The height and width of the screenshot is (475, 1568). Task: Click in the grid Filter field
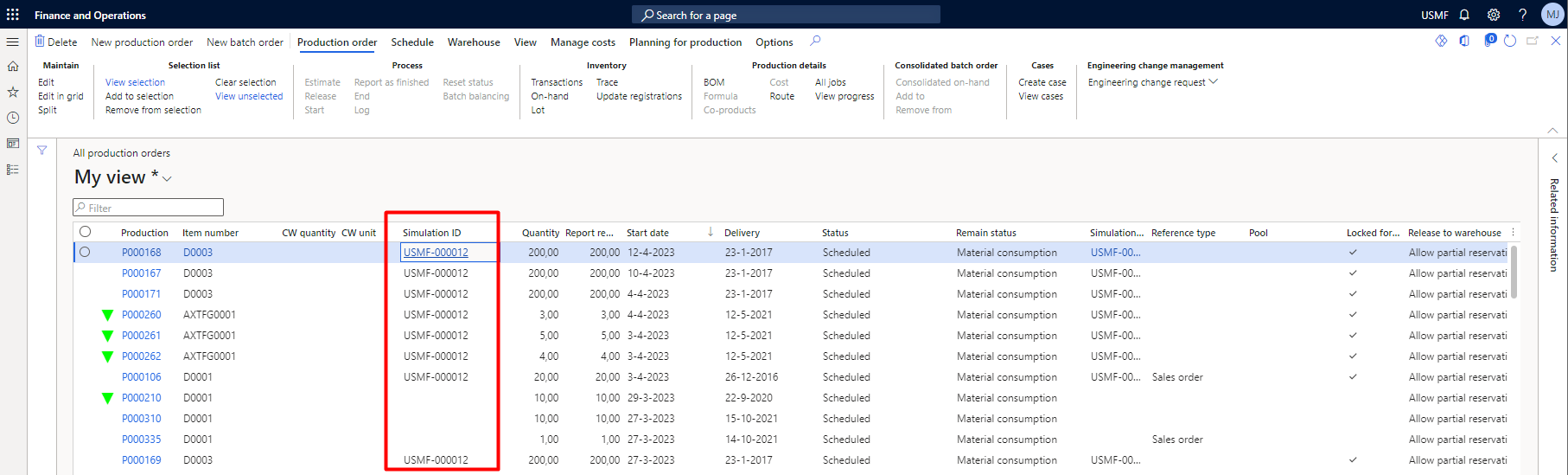pyautogui.click(x=148, y=208)
